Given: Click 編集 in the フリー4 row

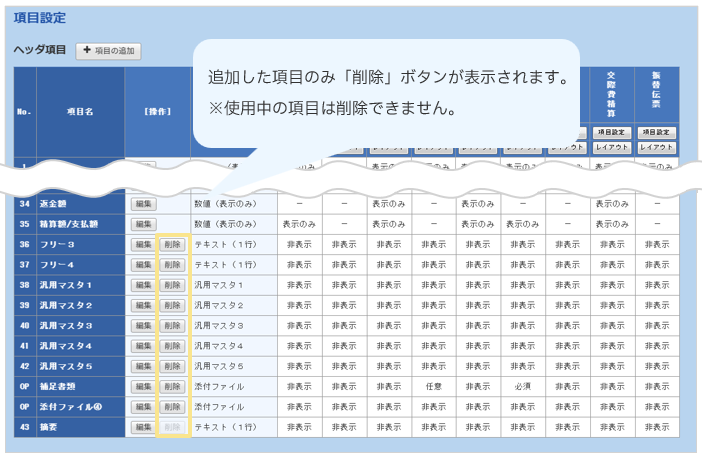Looking at the screenshot, I should [x=144, y=265].
